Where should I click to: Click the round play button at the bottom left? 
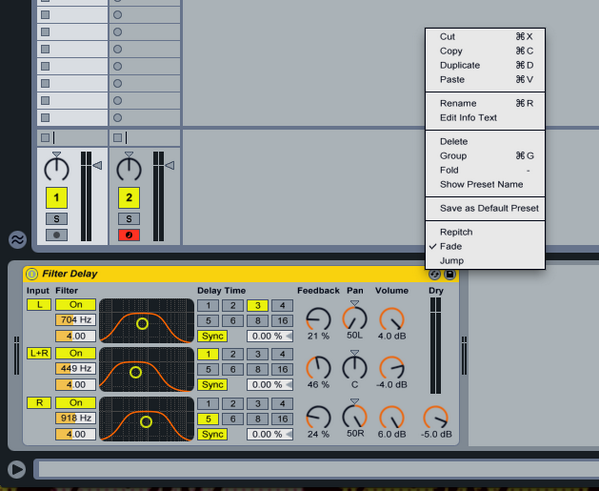pyautogui.click(x=17, y=469)
